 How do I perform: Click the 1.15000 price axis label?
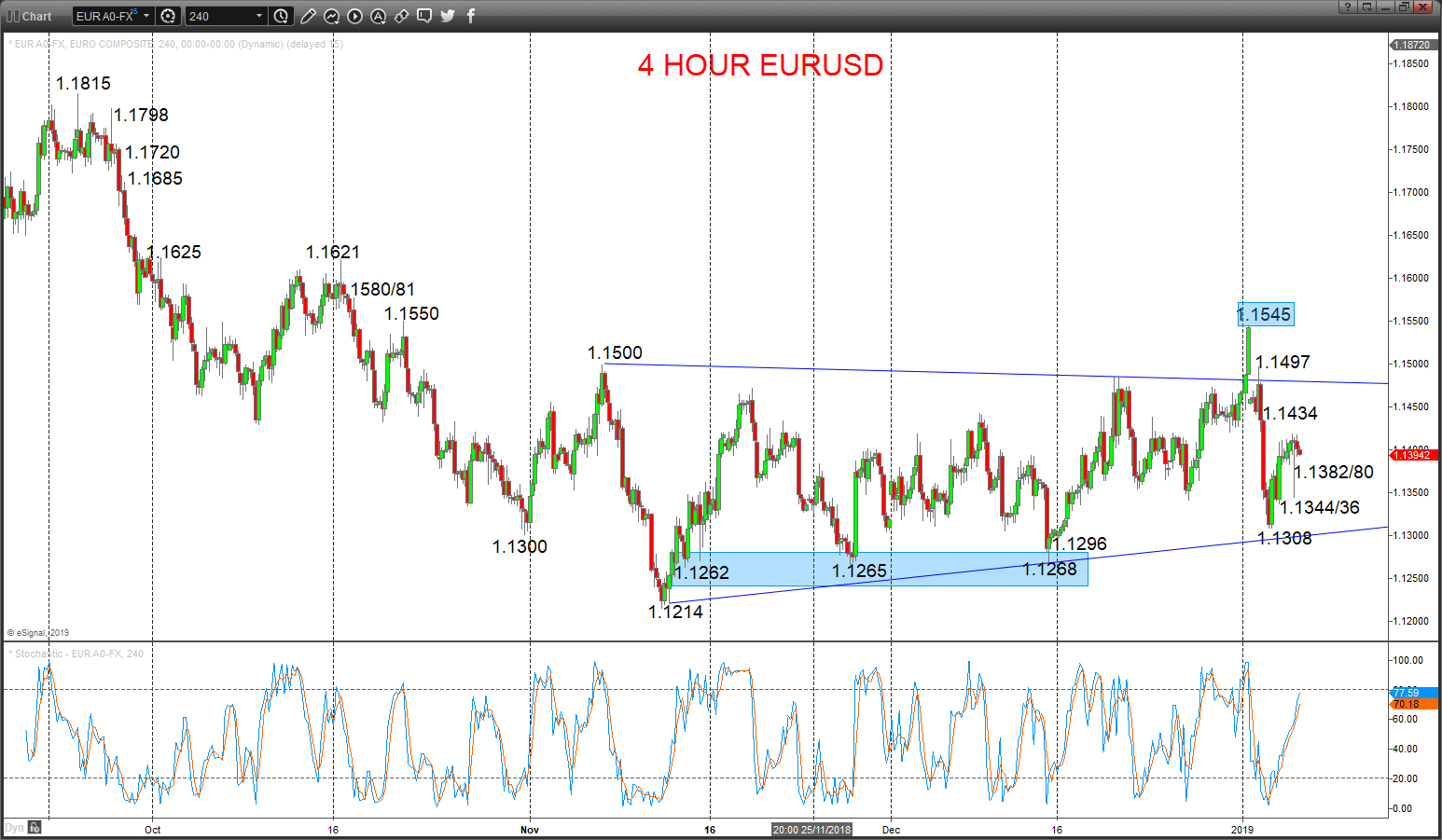1411,364
